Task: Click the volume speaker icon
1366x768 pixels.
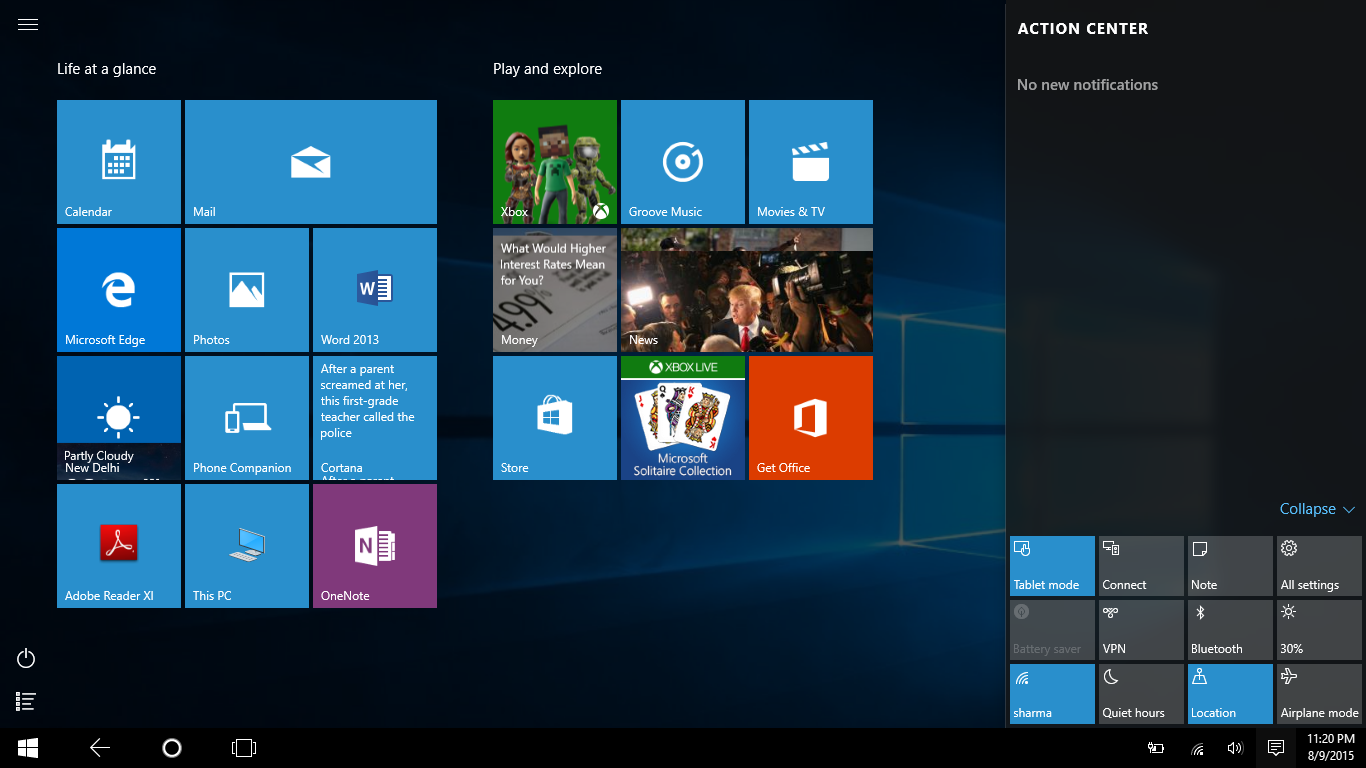Action: [x=1235, y=748]
